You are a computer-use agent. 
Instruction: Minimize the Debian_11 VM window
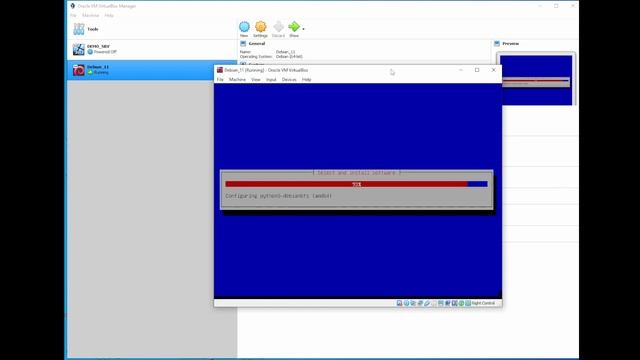tap(461, 70)
